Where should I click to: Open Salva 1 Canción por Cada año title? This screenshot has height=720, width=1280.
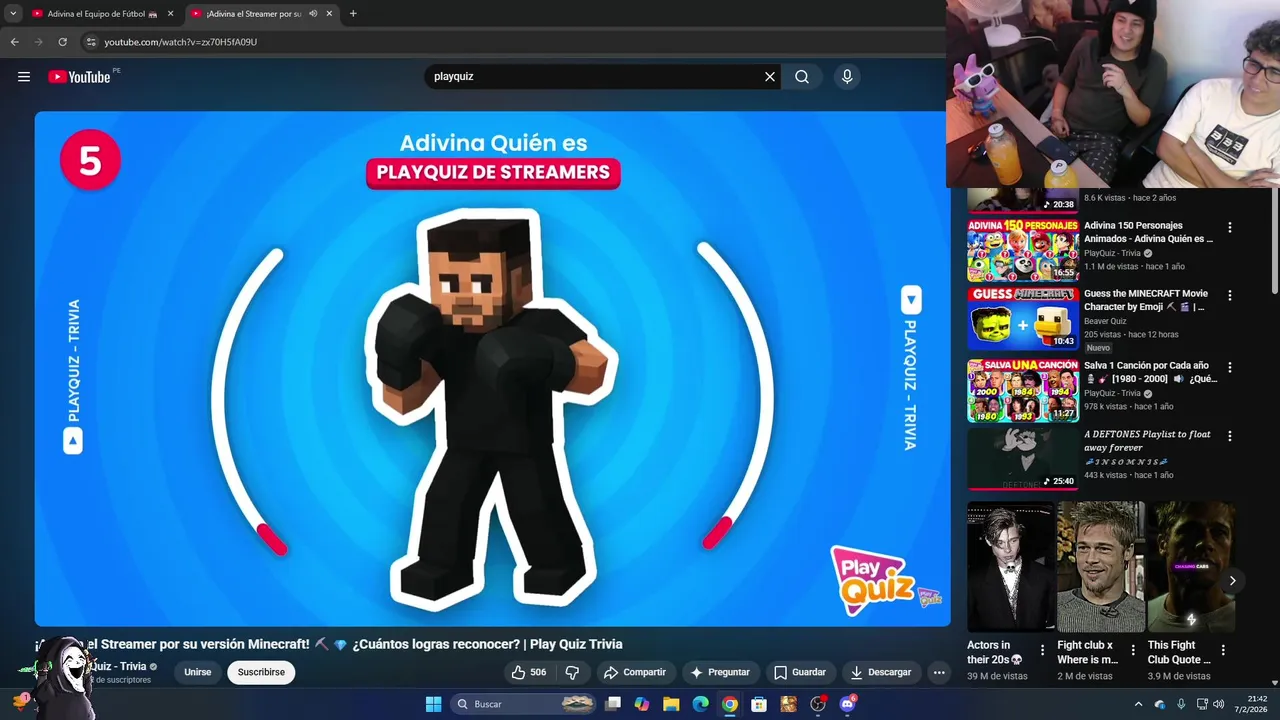click(x=1150, y=372)
